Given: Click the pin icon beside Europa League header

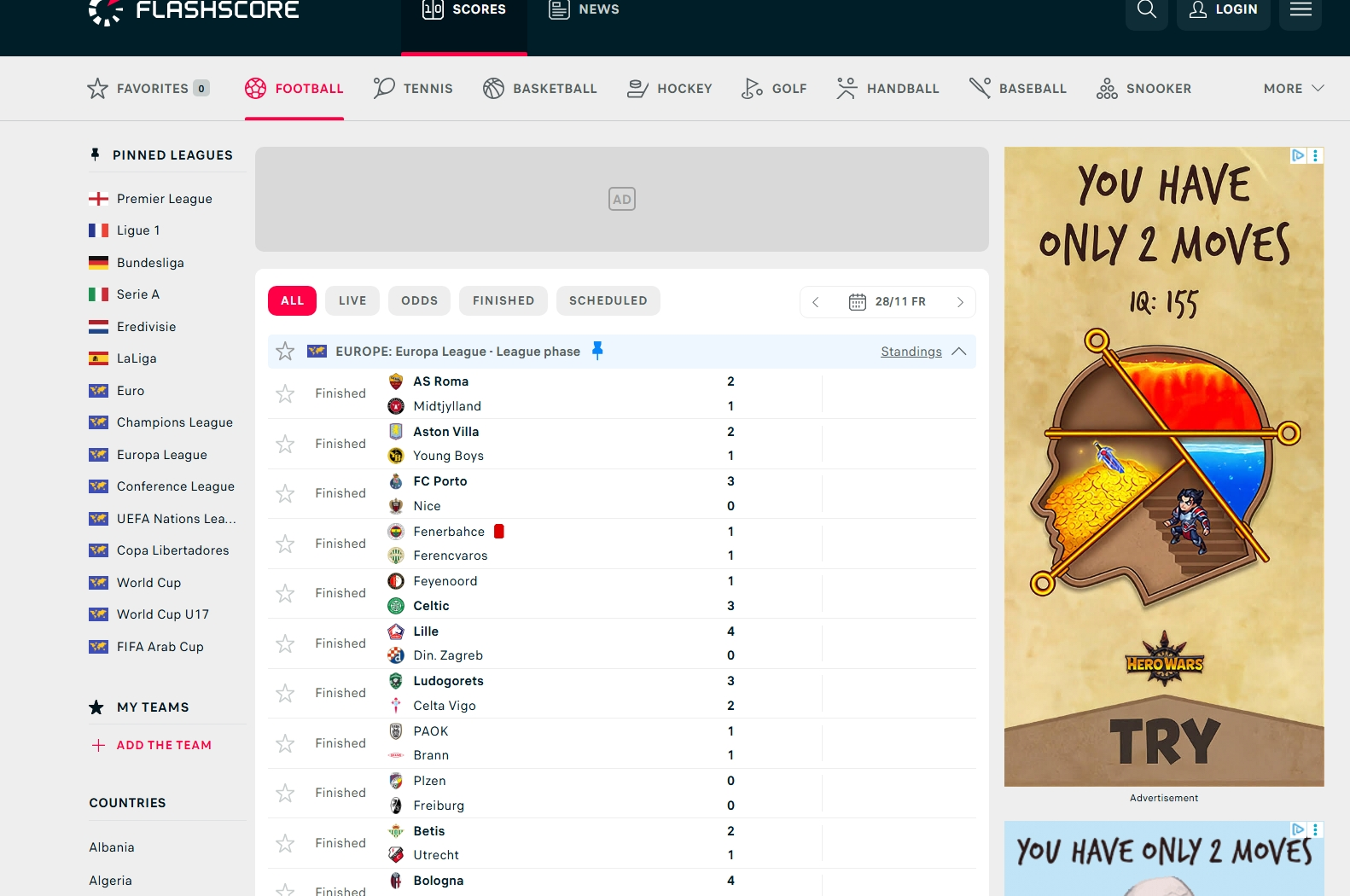Looking at the screenshot, I should pos(597,351).
